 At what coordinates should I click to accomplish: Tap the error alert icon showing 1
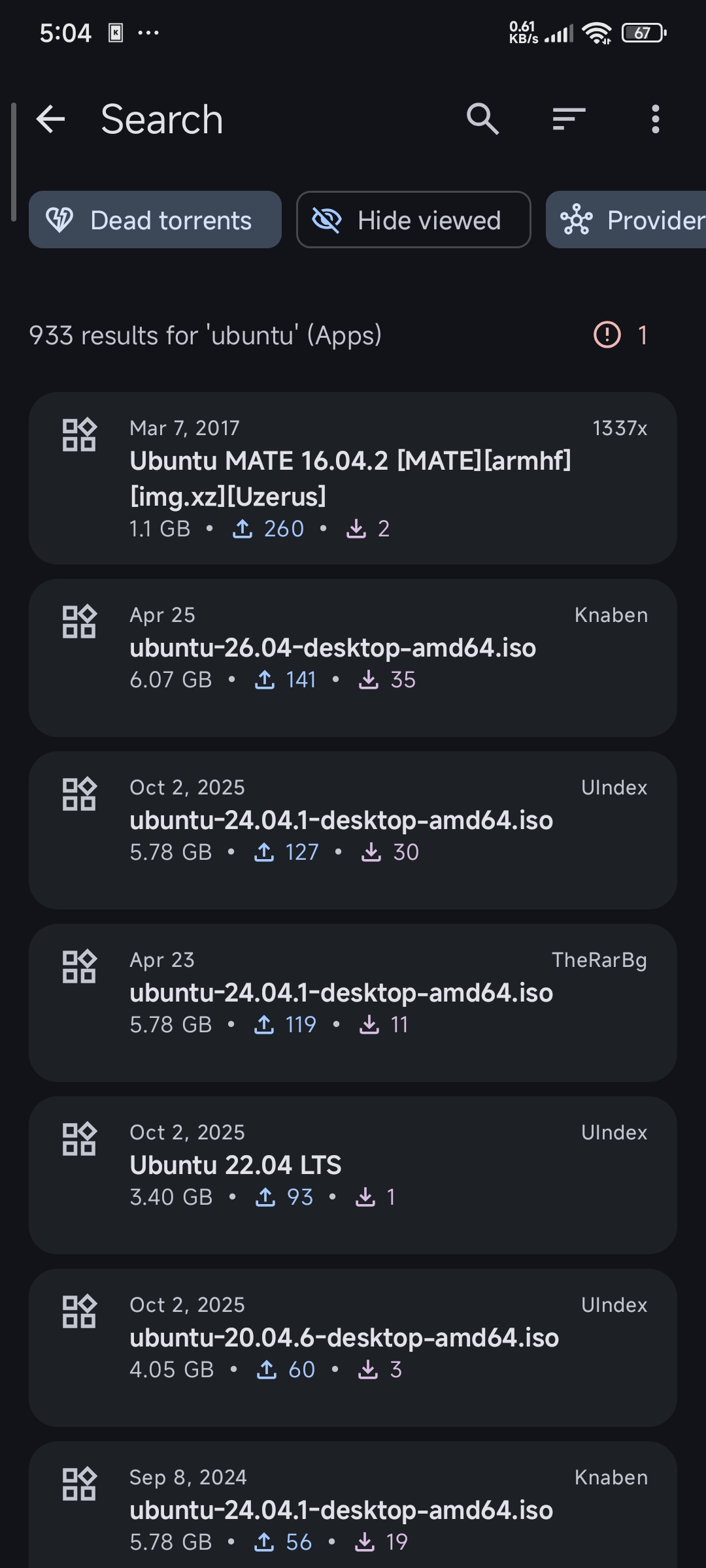point(607,335)
